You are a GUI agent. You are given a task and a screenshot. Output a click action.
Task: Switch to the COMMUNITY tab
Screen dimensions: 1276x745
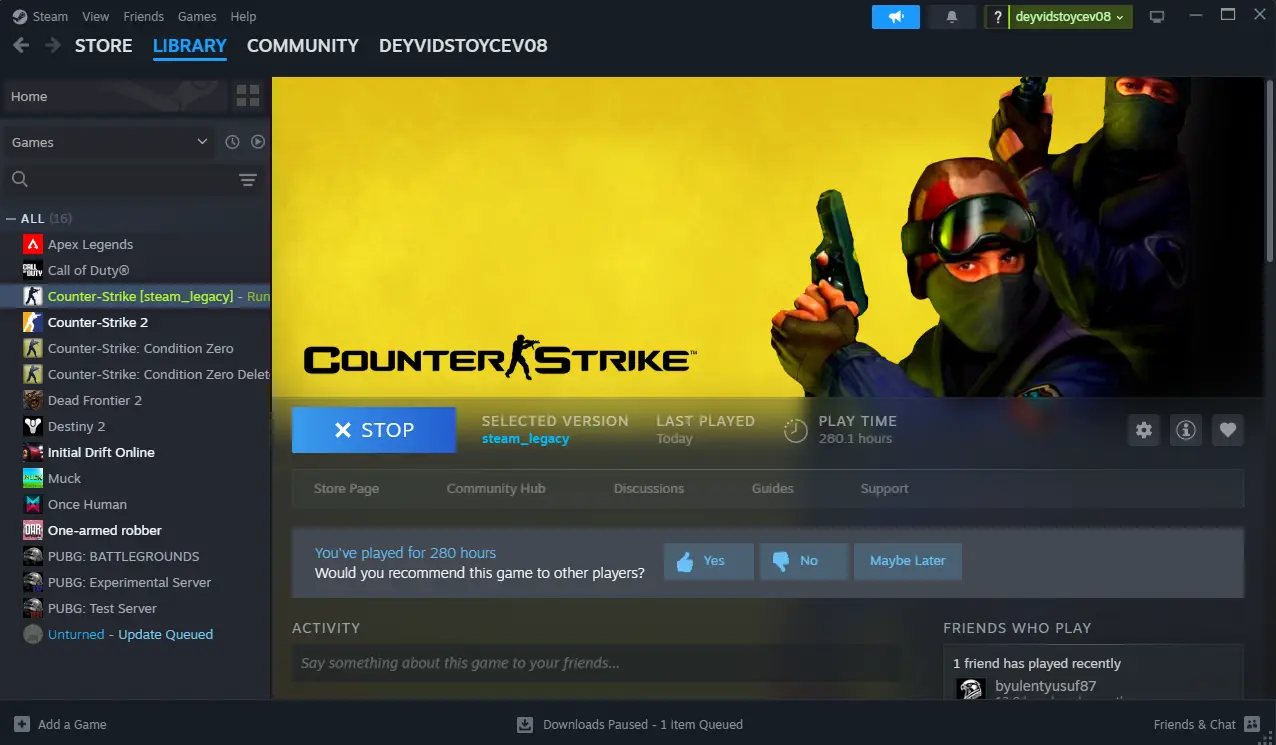[302, 46]
